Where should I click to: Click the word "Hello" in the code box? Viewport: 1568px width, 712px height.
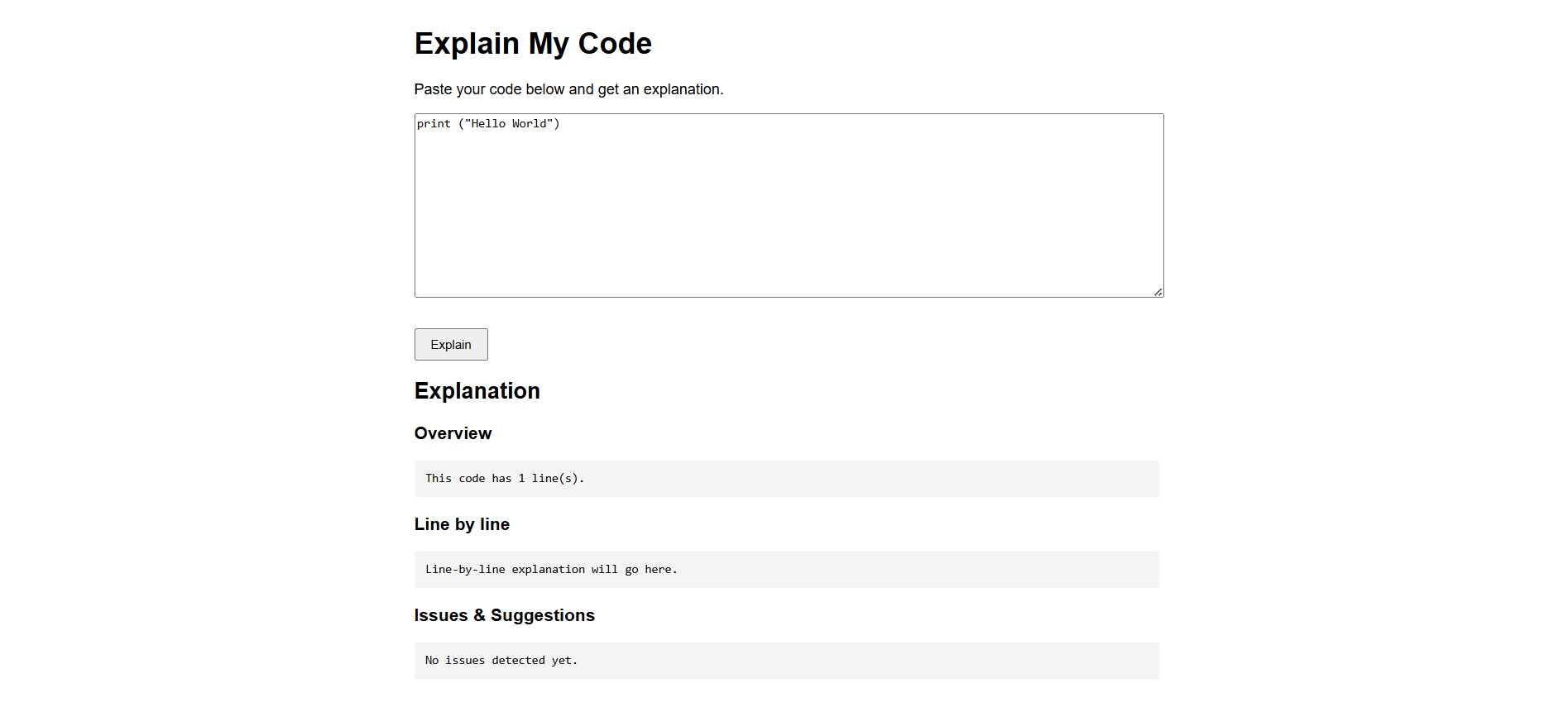coord(488,124)
